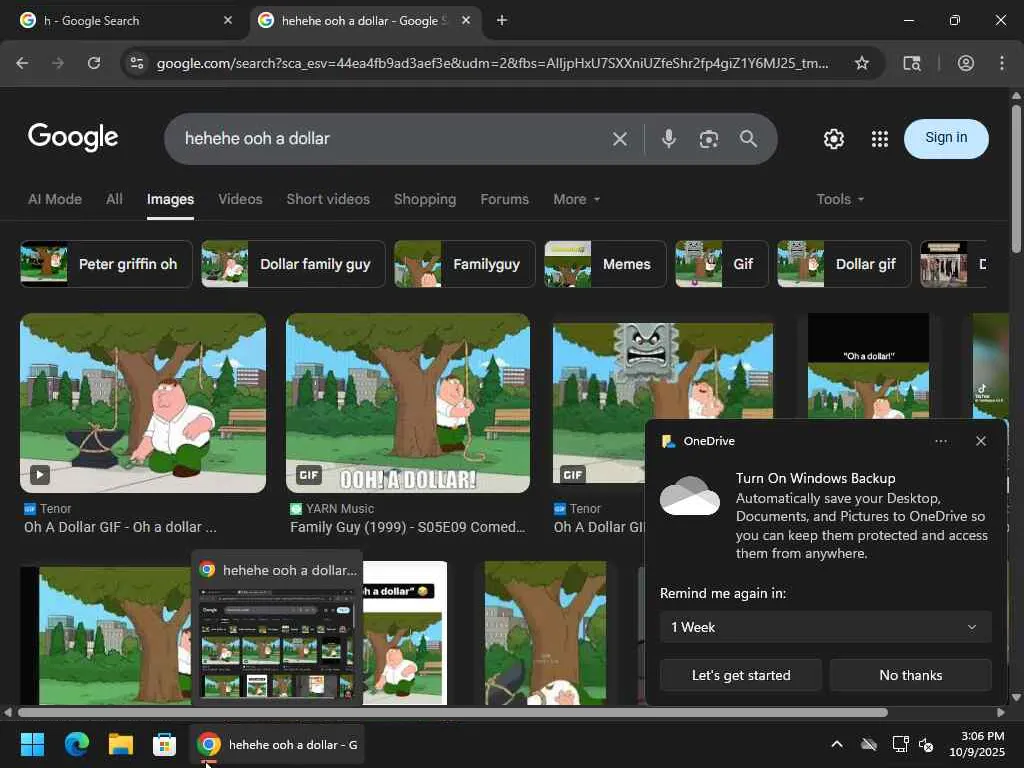Go to Google homepage via logo

(x=73, y=137)
